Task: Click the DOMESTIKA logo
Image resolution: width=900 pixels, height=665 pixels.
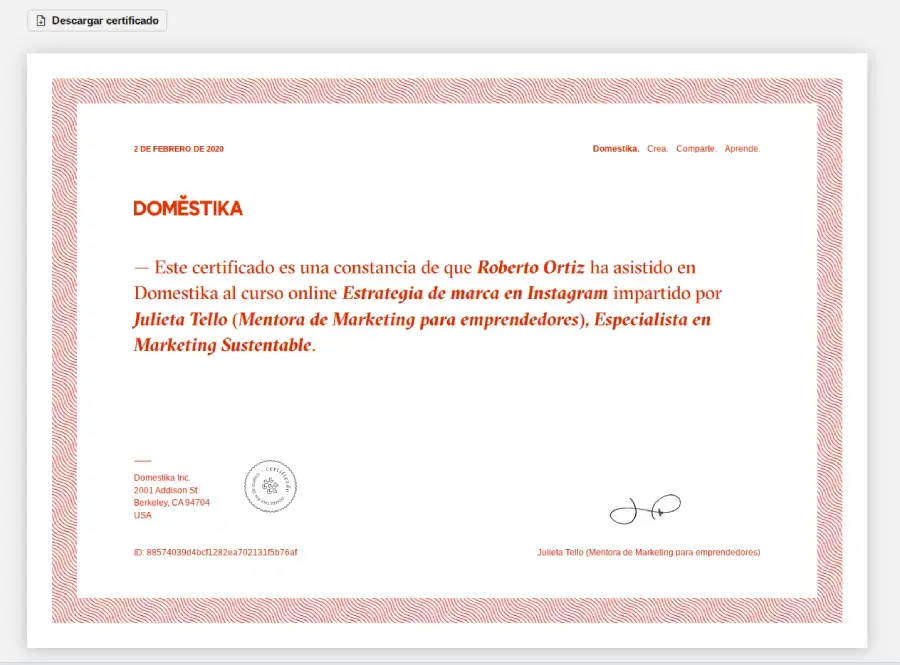Action: pyautogui.click(x=188, y=206)
